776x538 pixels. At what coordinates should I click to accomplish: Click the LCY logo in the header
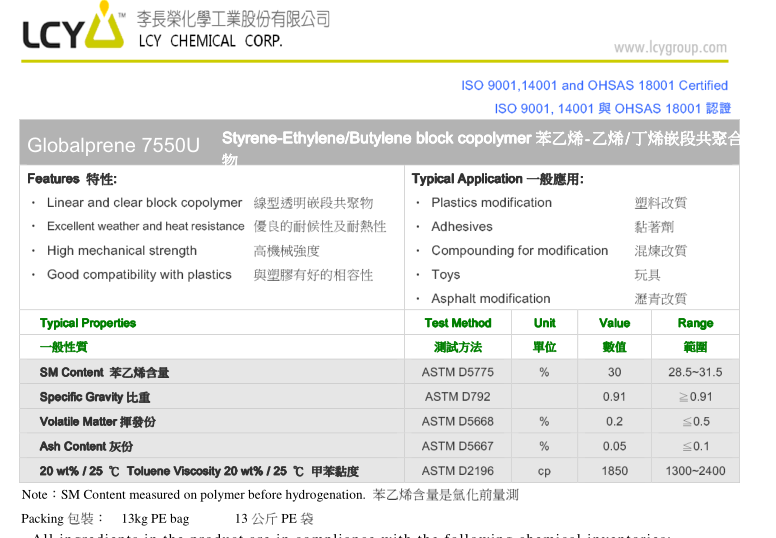[74, 26]
